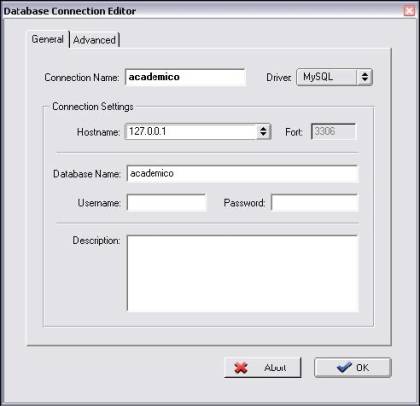The height and width of the screenshot is (406, 420).
Task: Click the Hostname label
Action: pyautogui.click(x=98, y=132)
